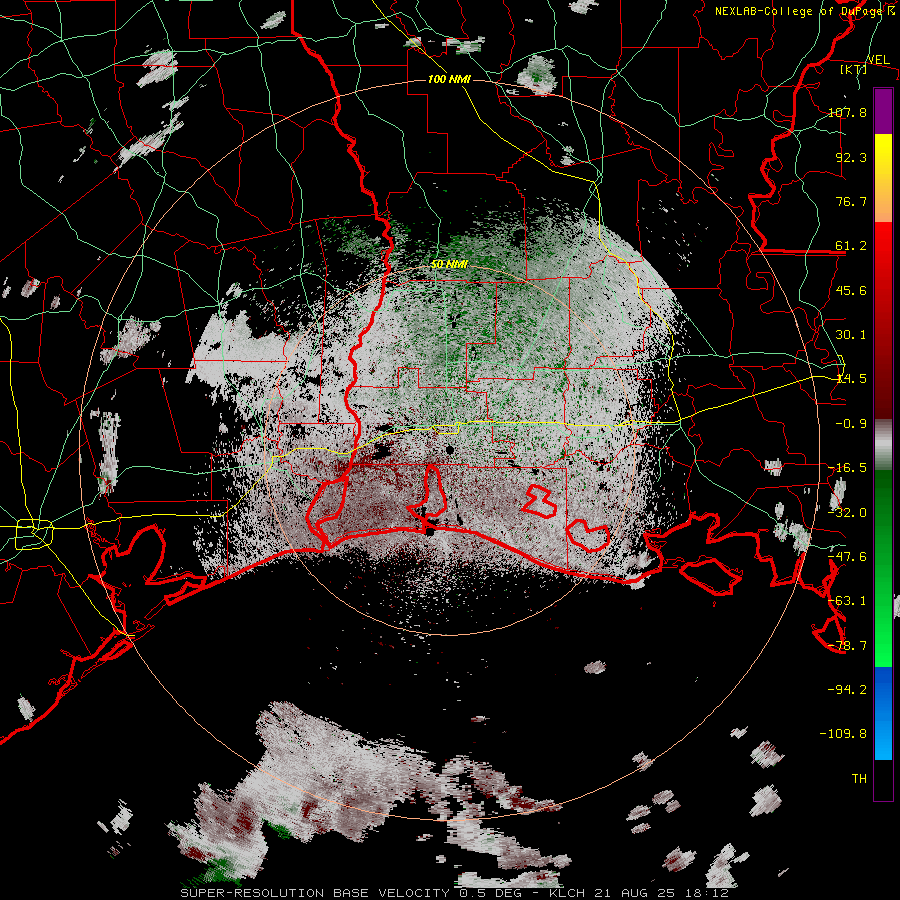Select the 107.8 value on velocity scale
This screenshot has width=900, height=900.
click(x=847, y=112)
